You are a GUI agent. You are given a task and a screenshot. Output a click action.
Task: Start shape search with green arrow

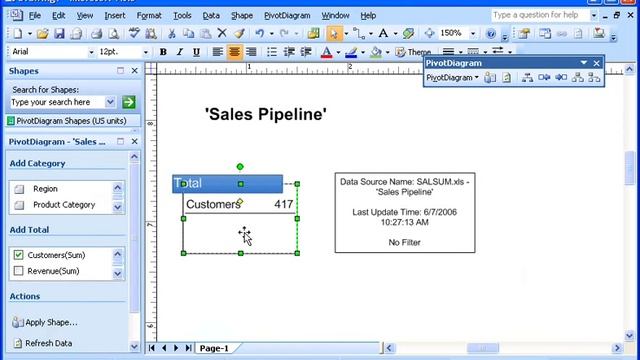pyautogui.click(x=129, y=102)
